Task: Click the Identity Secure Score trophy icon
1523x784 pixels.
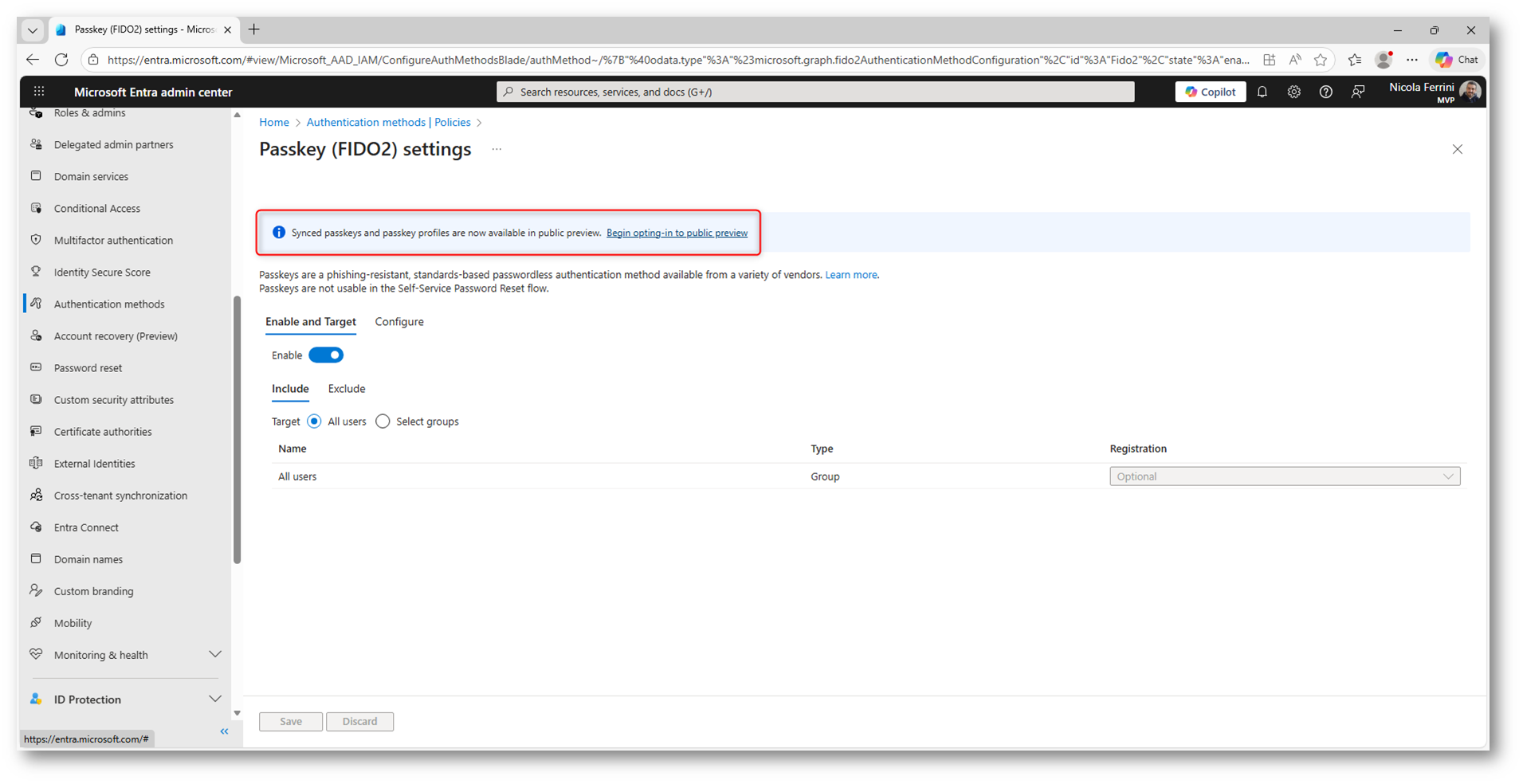Action: [36, 272]
